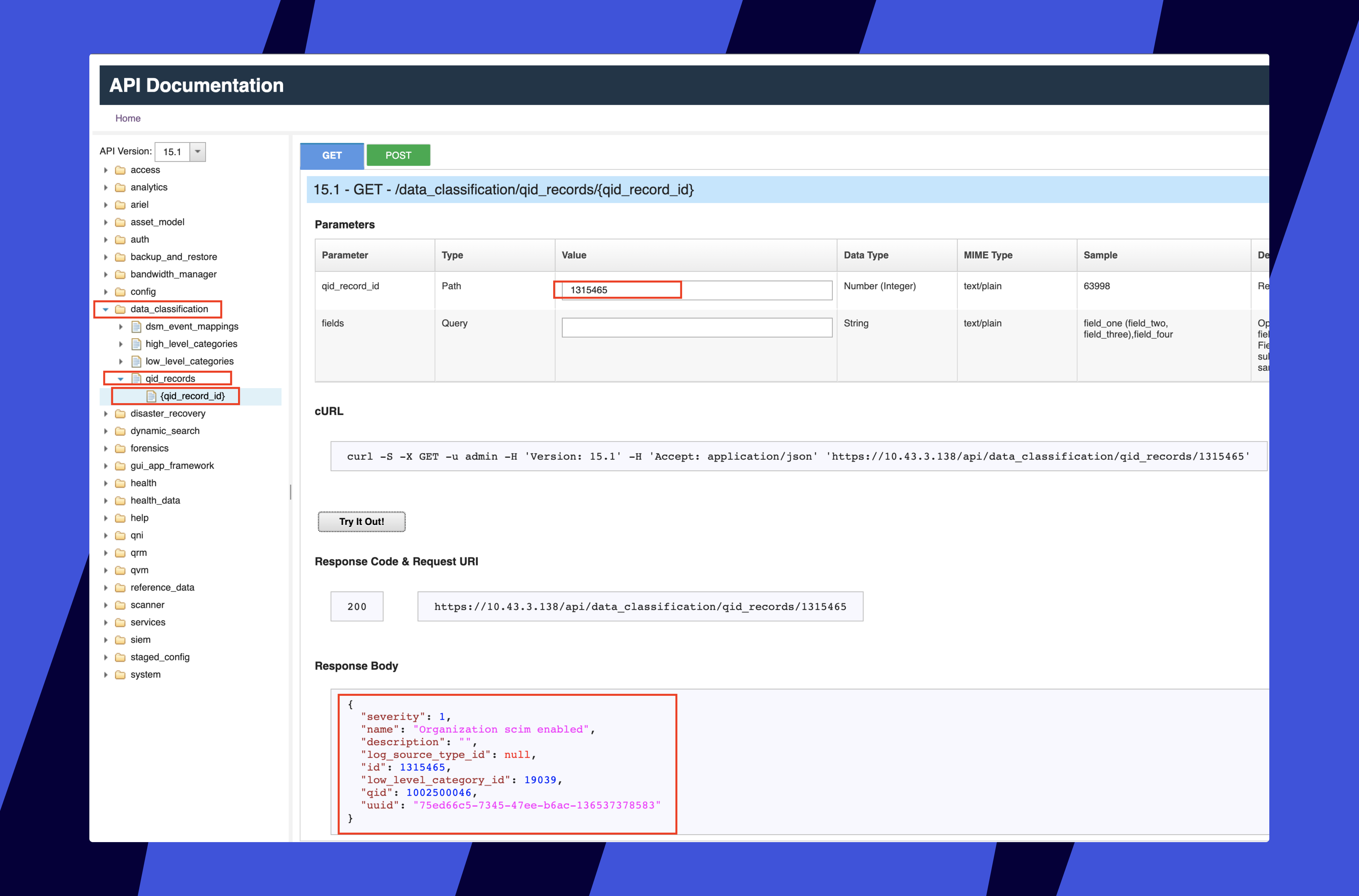Click the qid_record_id value field
The height and width of the screenshot is (896, 1359).
coord(696,290)
